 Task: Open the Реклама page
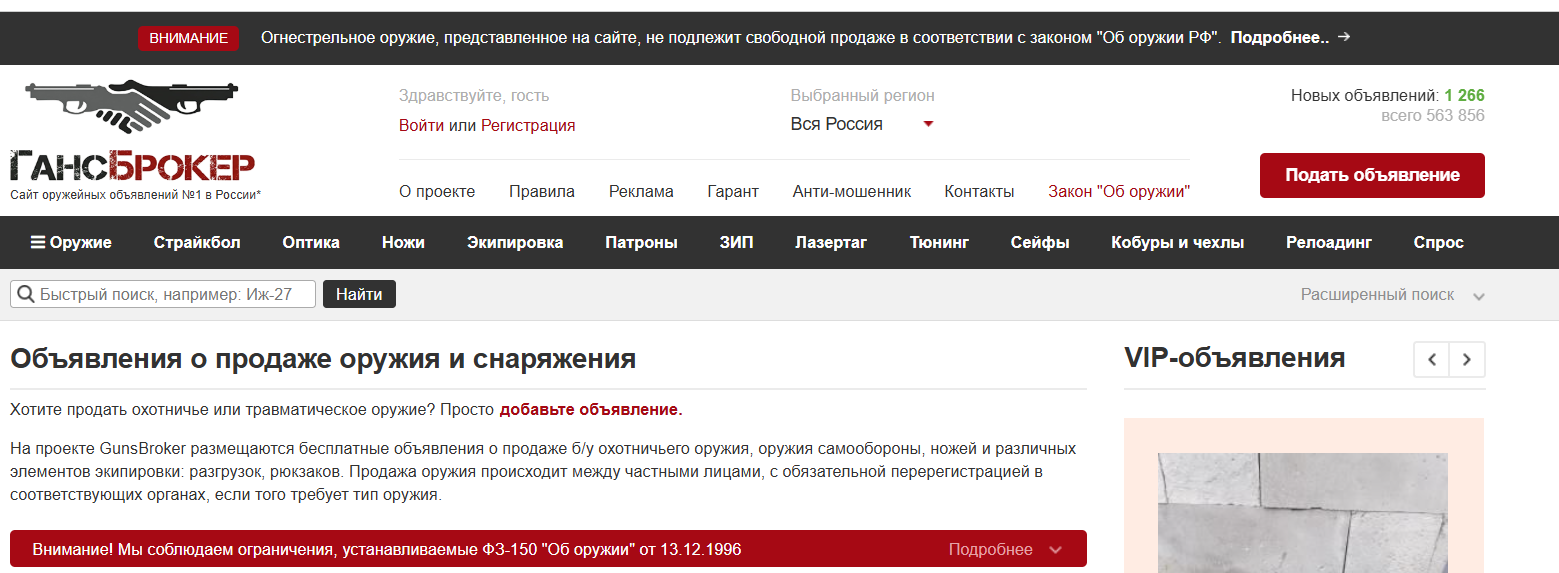pos(641,191)
